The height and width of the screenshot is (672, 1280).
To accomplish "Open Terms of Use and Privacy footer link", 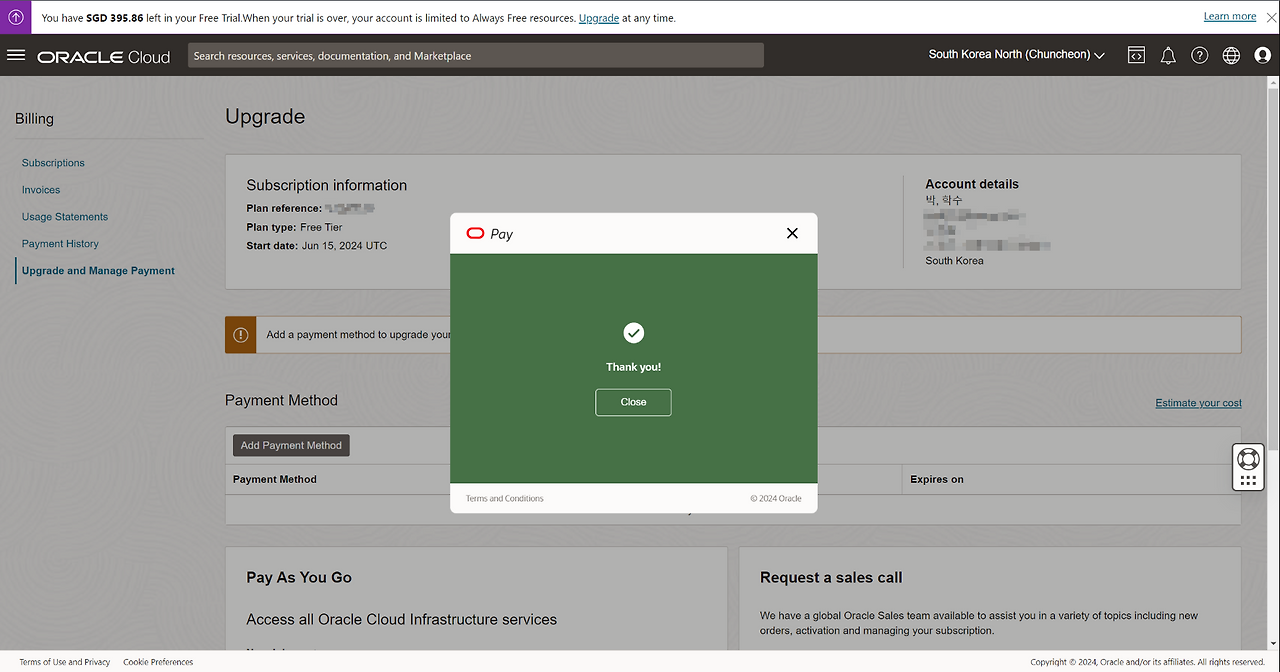I will click(65, 662).
